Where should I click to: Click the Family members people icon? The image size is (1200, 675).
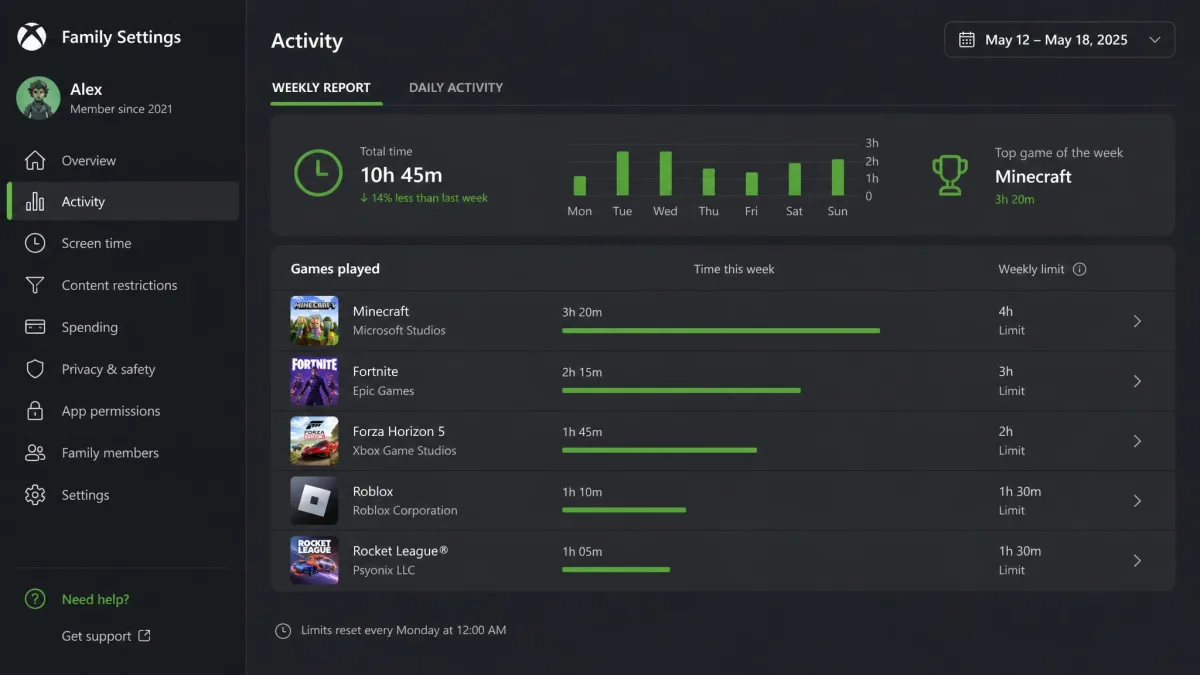[35, 453]
